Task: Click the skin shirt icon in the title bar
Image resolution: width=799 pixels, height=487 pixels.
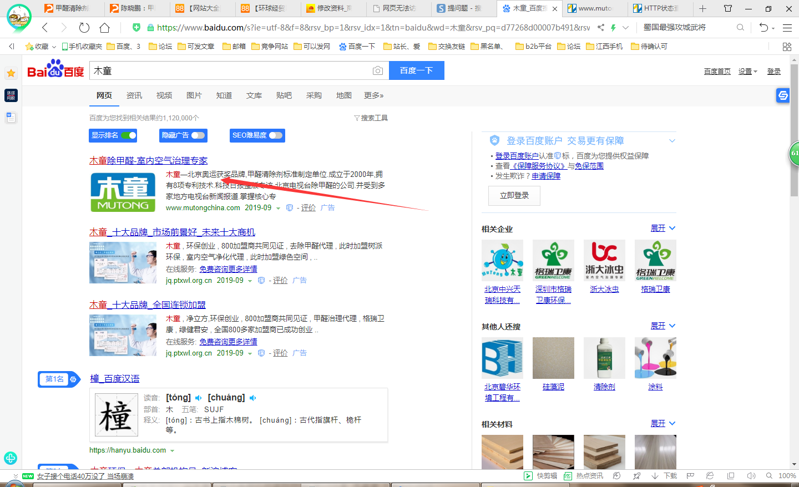Action: (728, 9)
